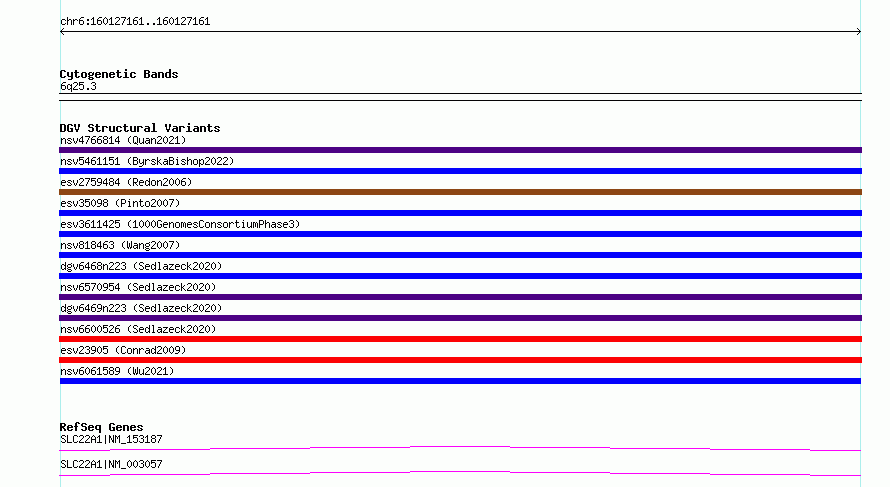Click the blue bar under nsv6061589
This screenshot has width=890, height=487.
click(x=460, y=381)
